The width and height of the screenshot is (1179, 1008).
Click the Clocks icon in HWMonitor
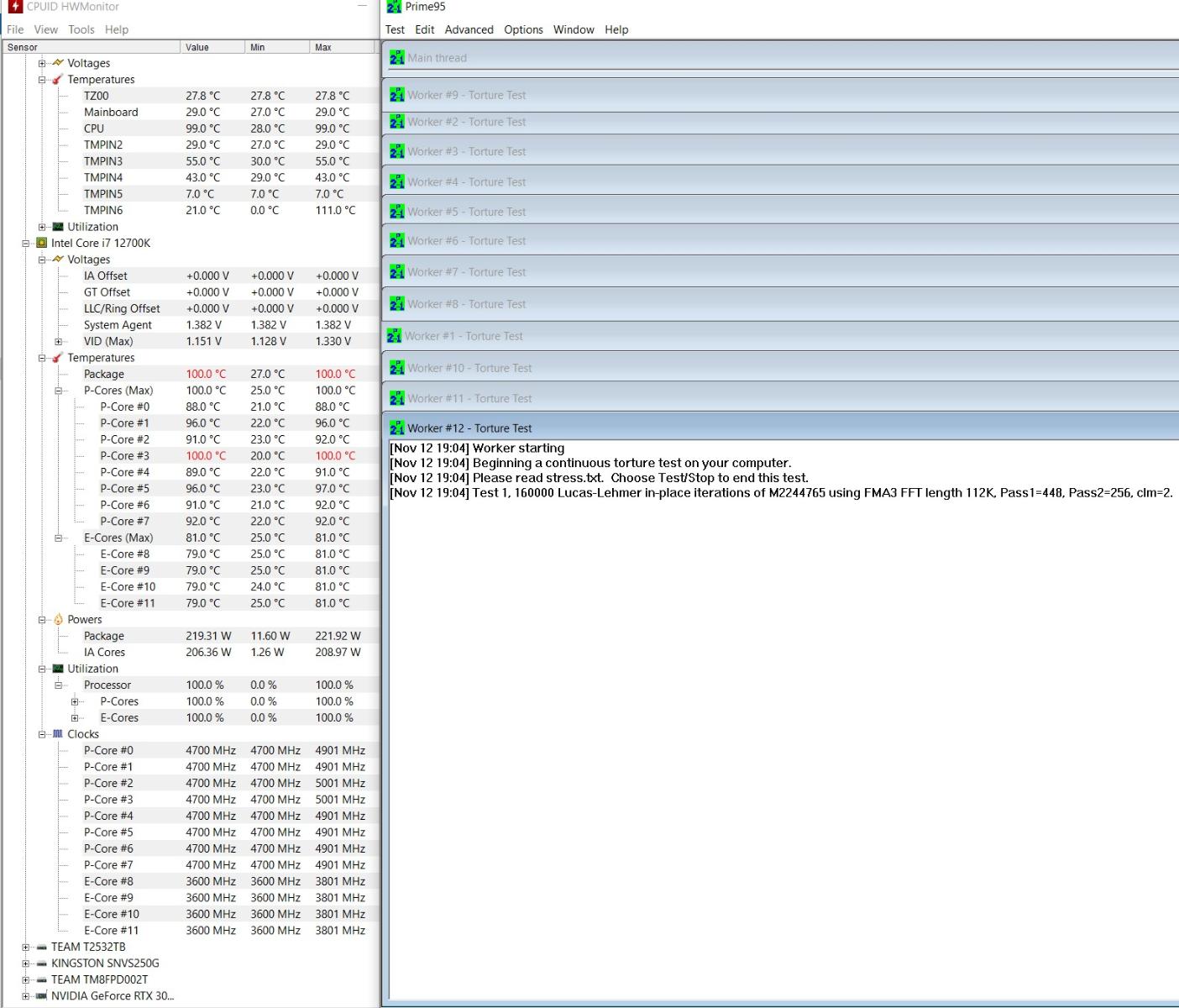click(58, 734)
